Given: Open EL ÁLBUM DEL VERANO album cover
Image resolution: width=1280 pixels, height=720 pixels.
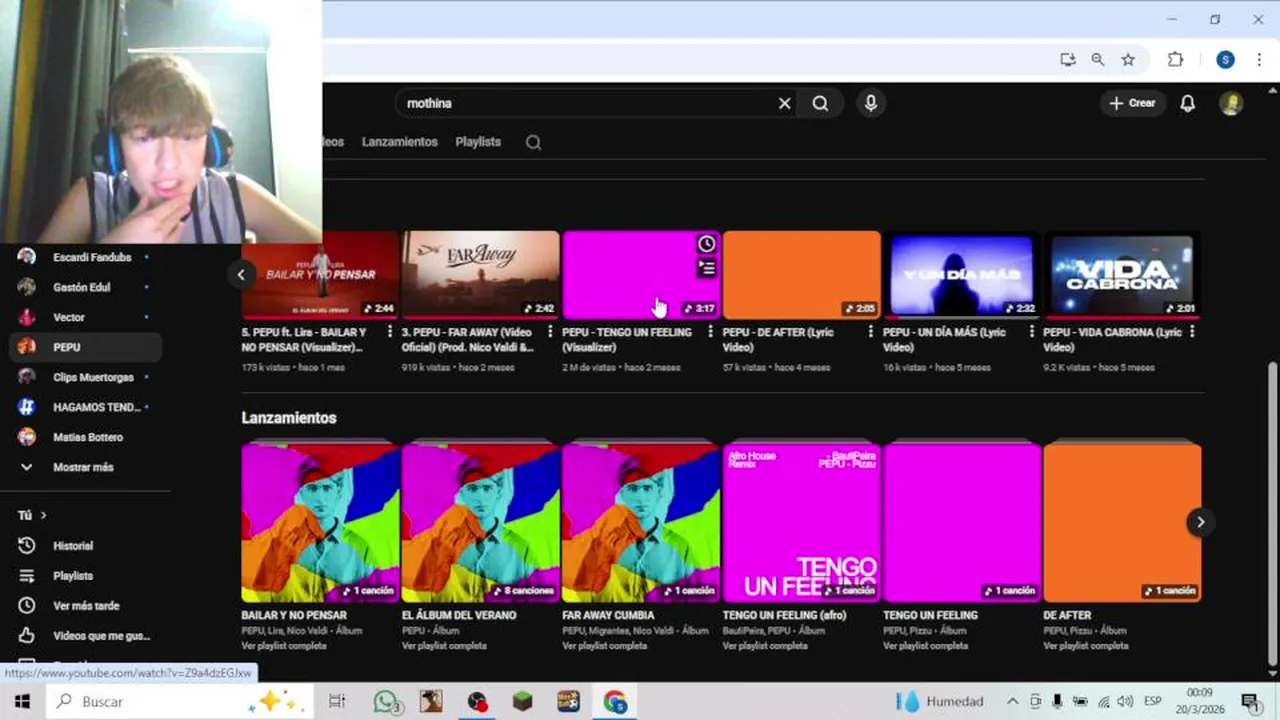Looking at the screenshot, I should pyautogui.click(x=480, y=521).
